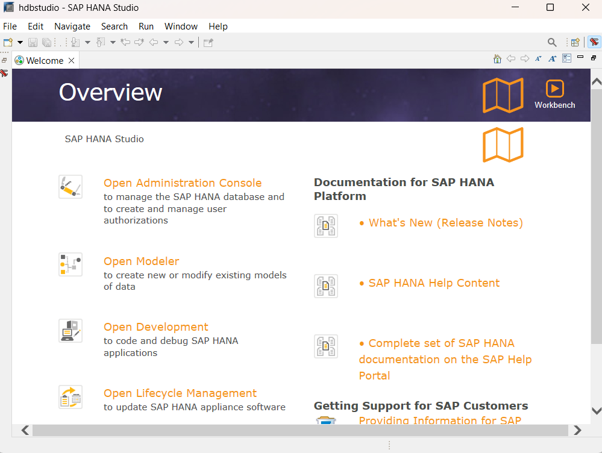
Task: Open the Search menu
Action: click(114, 26)
